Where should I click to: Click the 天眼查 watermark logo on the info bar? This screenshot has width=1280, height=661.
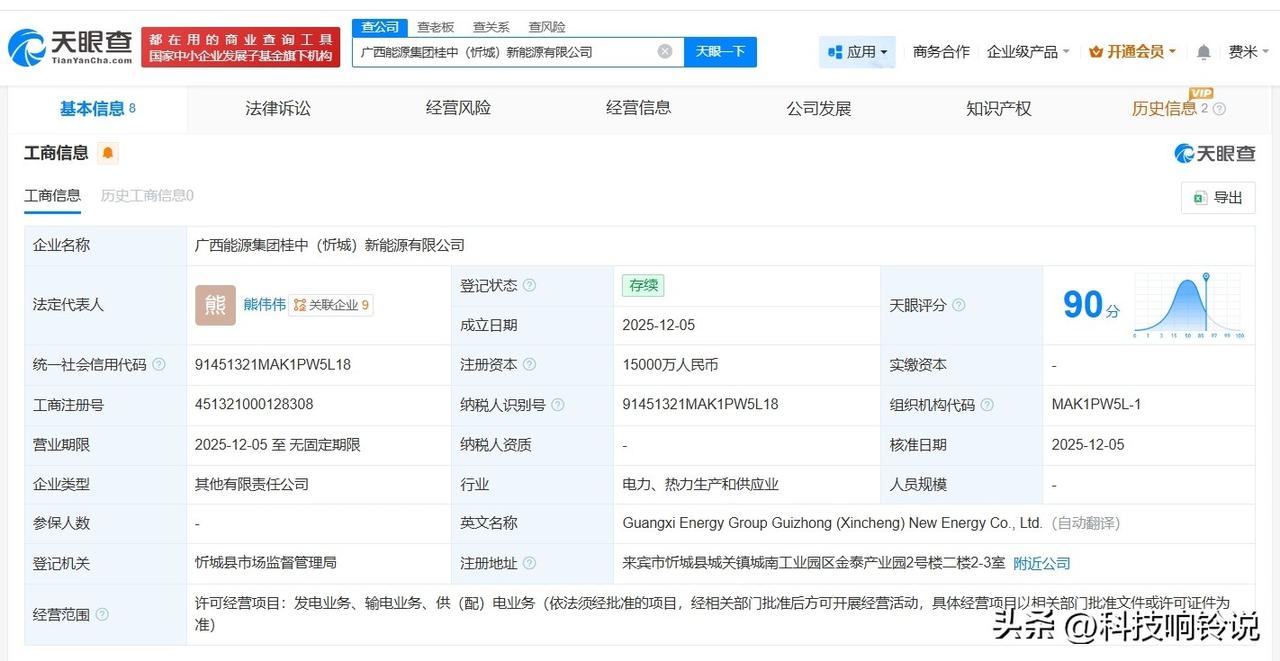pos(1215,153)
